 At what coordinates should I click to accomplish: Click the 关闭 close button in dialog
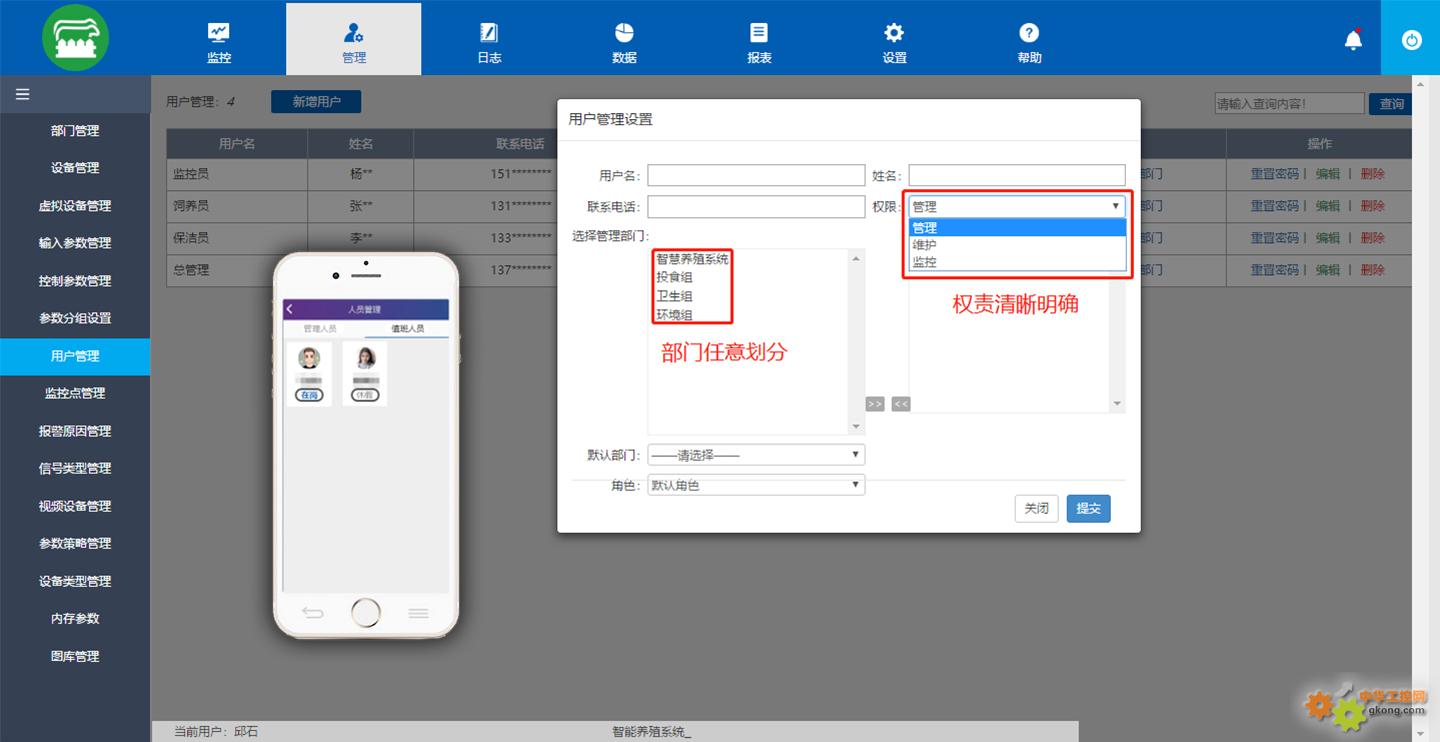coord(1036,508)
